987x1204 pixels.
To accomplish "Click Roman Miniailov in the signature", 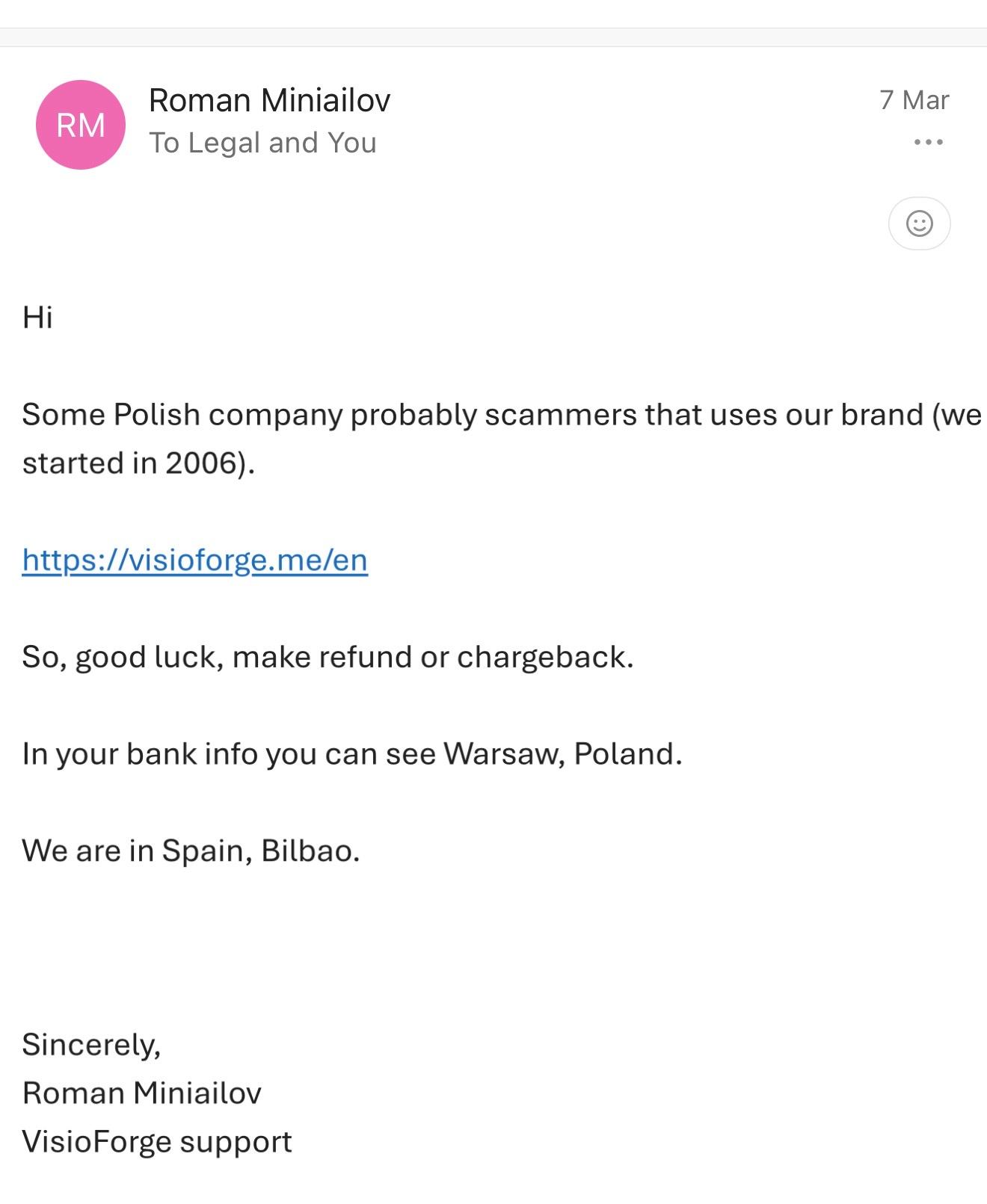I will pyautogui.click(x=142, y=1093).
